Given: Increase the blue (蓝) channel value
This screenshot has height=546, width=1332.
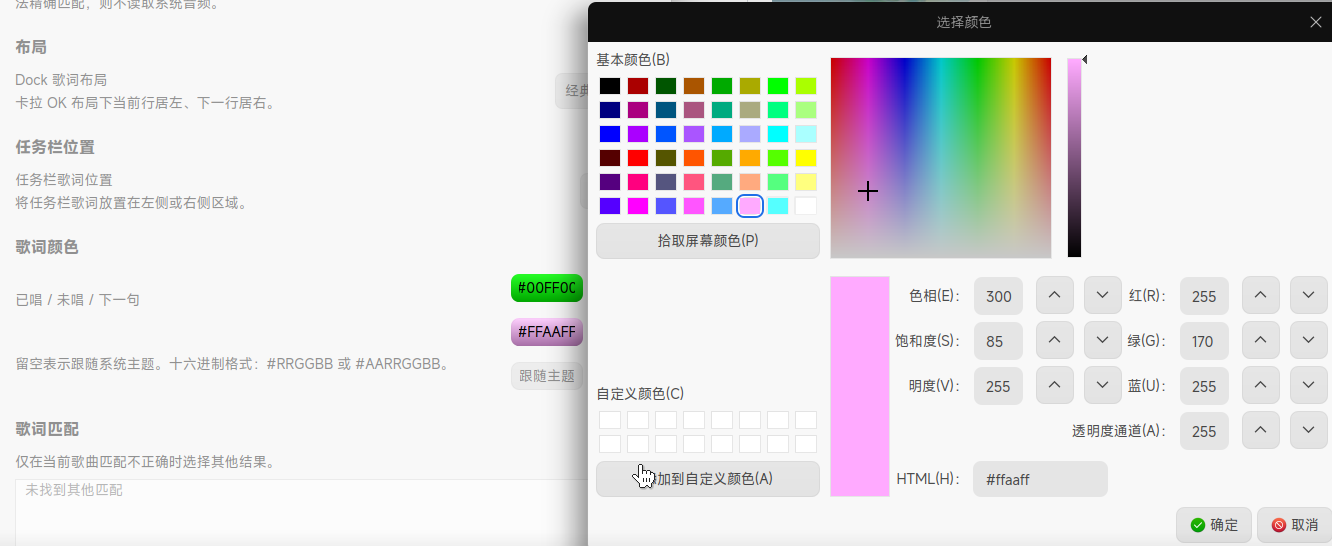Looking at the screenshot, I should pyautogui.click(x=1261, y=385).
